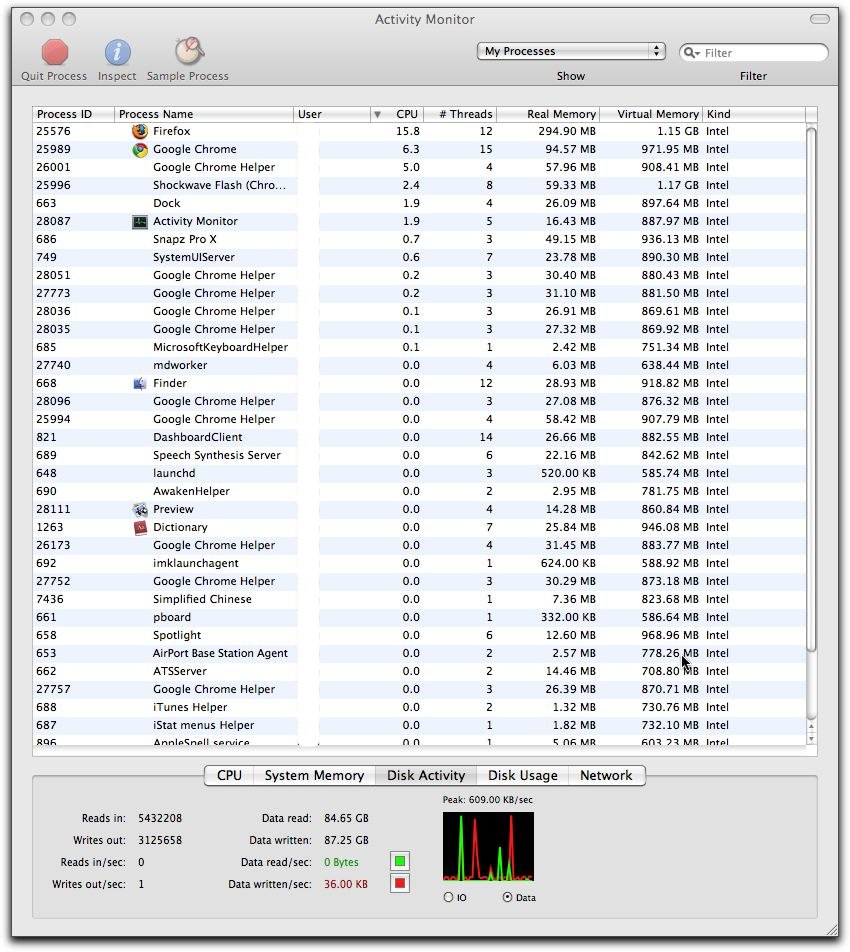This screenshot has height=952, width=850.
Task: Click the Dictionary icon in the process list
Action: click(138, 527)
